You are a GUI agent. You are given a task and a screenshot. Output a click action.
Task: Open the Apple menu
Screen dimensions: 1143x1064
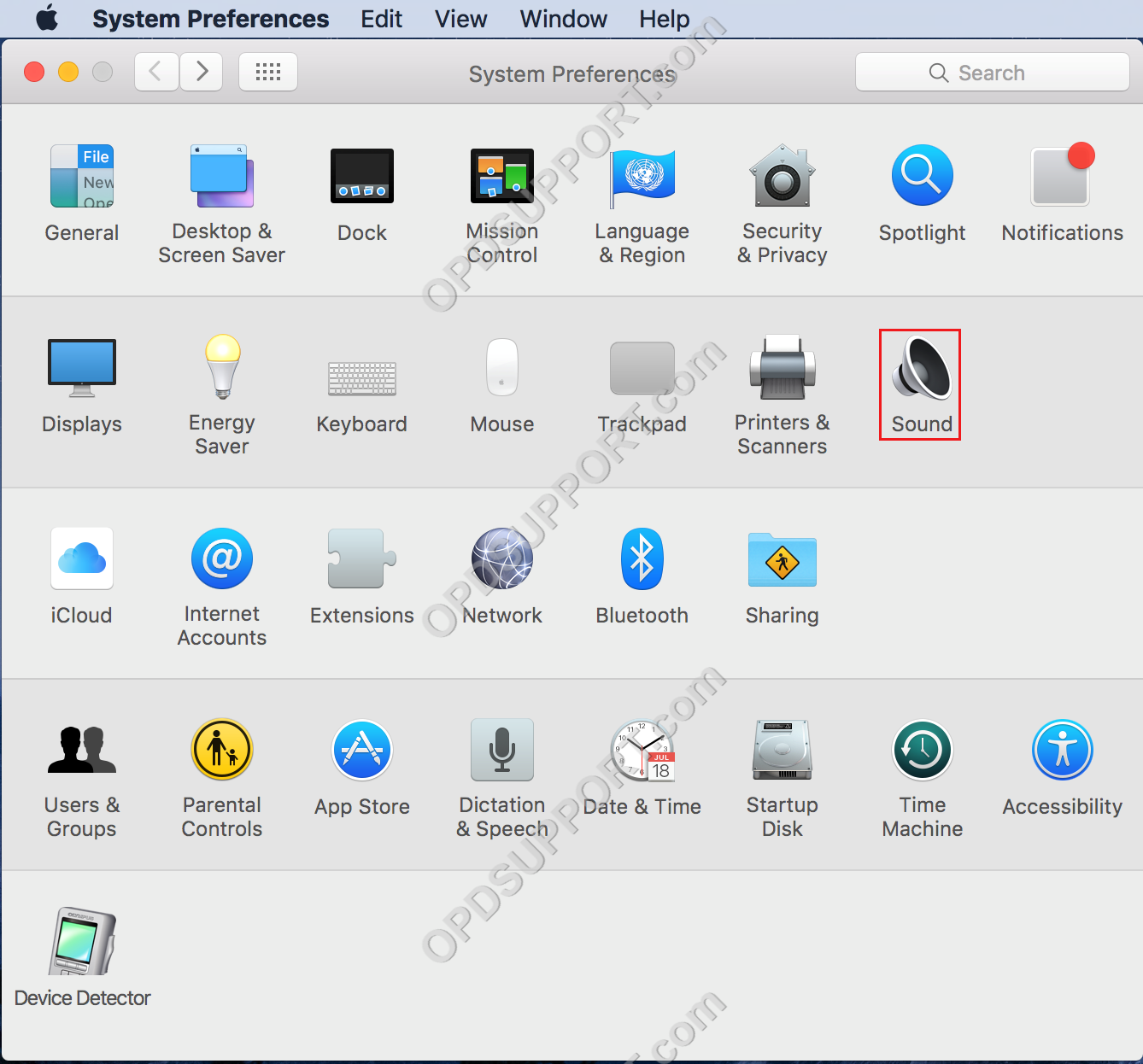coord(47,18)
